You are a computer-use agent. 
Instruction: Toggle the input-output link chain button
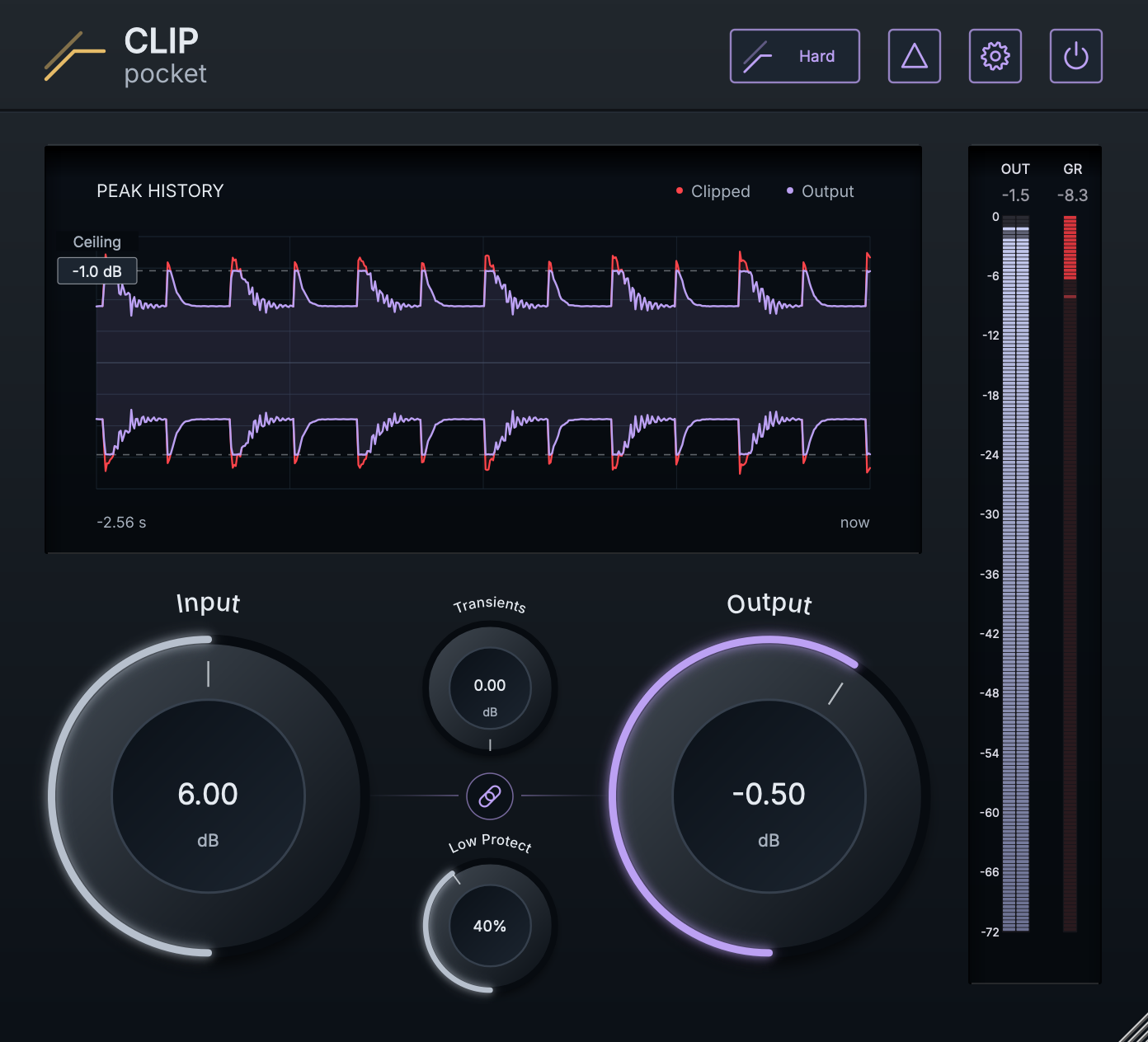[490, 796]
